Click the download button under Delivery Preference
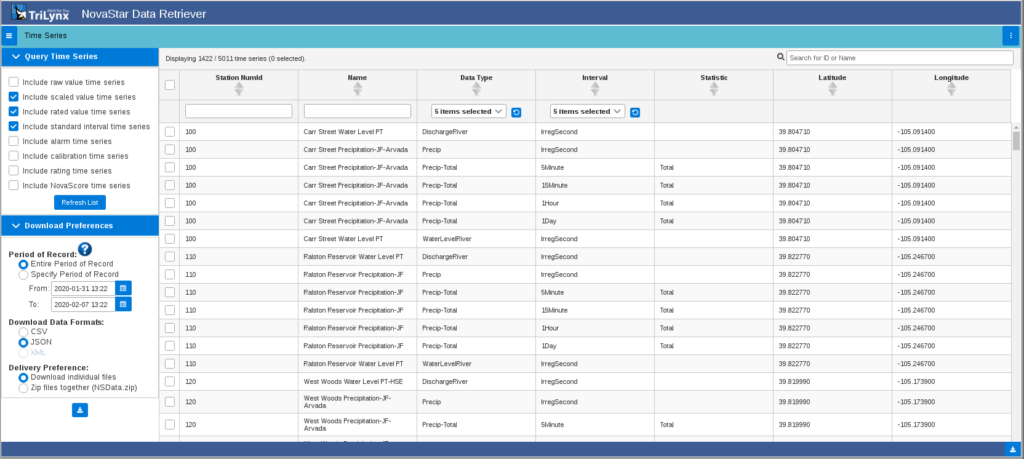 80,410
